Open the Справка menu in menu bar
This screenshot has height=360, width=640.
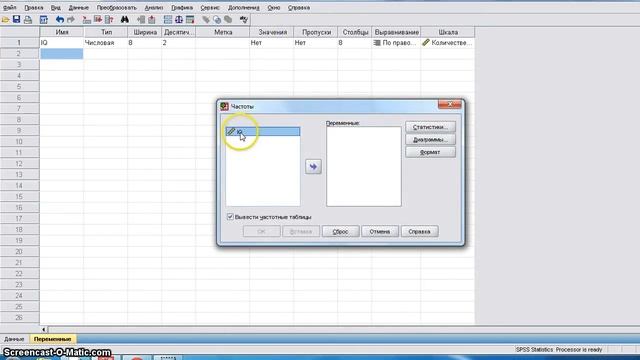pos(299,8)
